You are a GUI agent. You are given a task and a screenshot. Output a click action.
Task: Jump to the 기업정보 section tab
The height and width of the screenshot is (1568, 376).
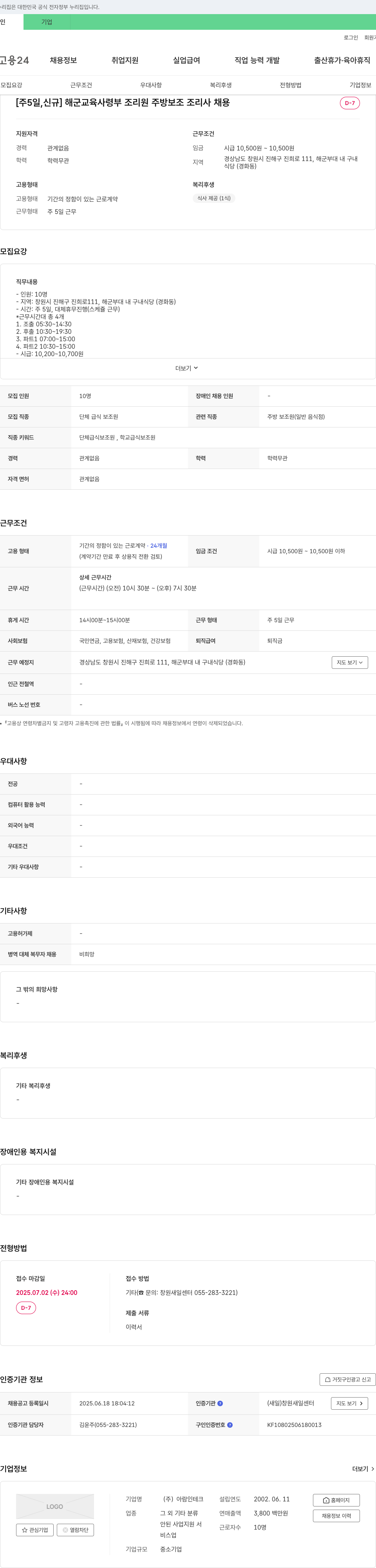tap(360, 85)
